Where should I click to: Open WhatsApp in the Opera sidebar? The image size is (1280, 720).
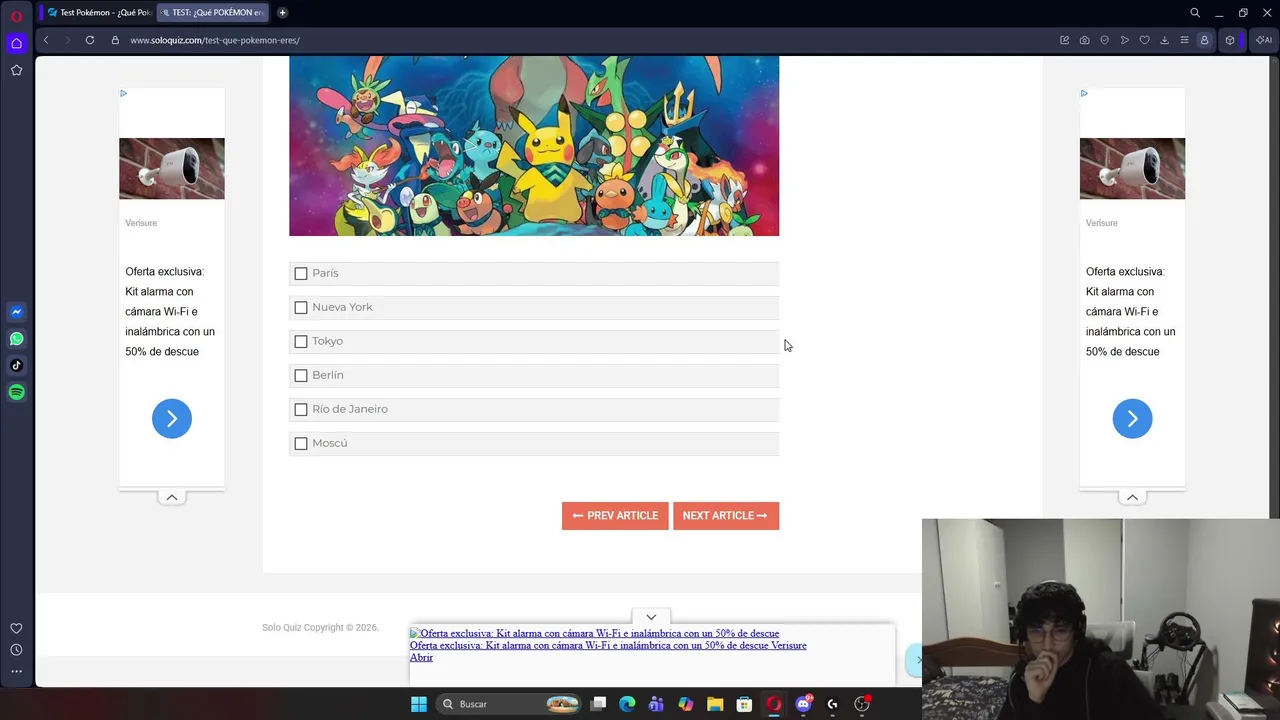(x=16, y=339)
